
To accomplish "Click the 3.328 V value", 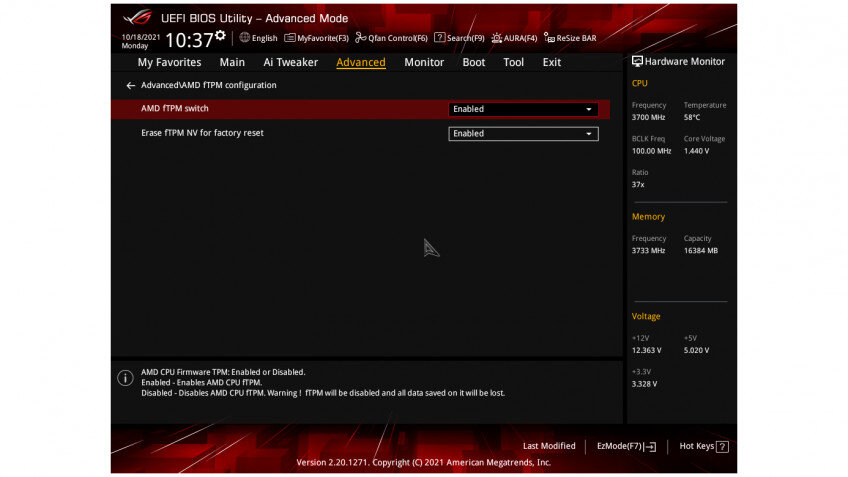I will [x=644, y=384].
